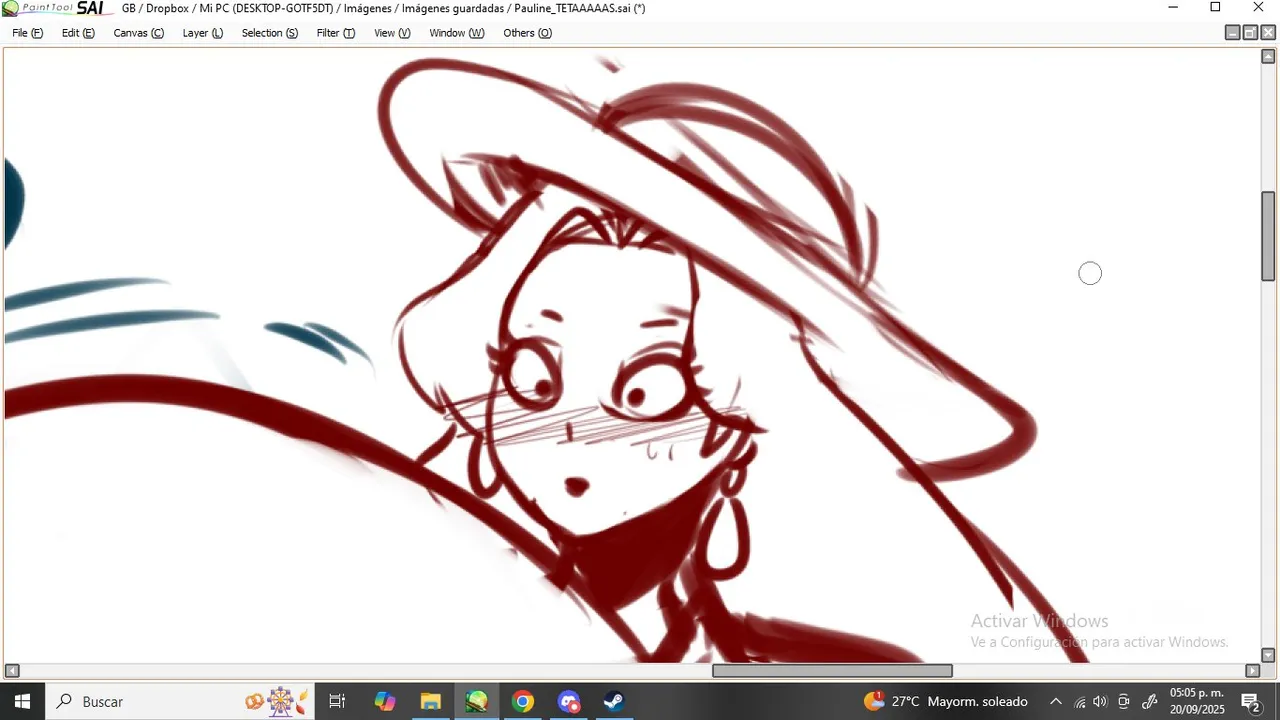Open Discord from the taskbar
This screenshot has height=720, width=1280.
pos(569,702)
